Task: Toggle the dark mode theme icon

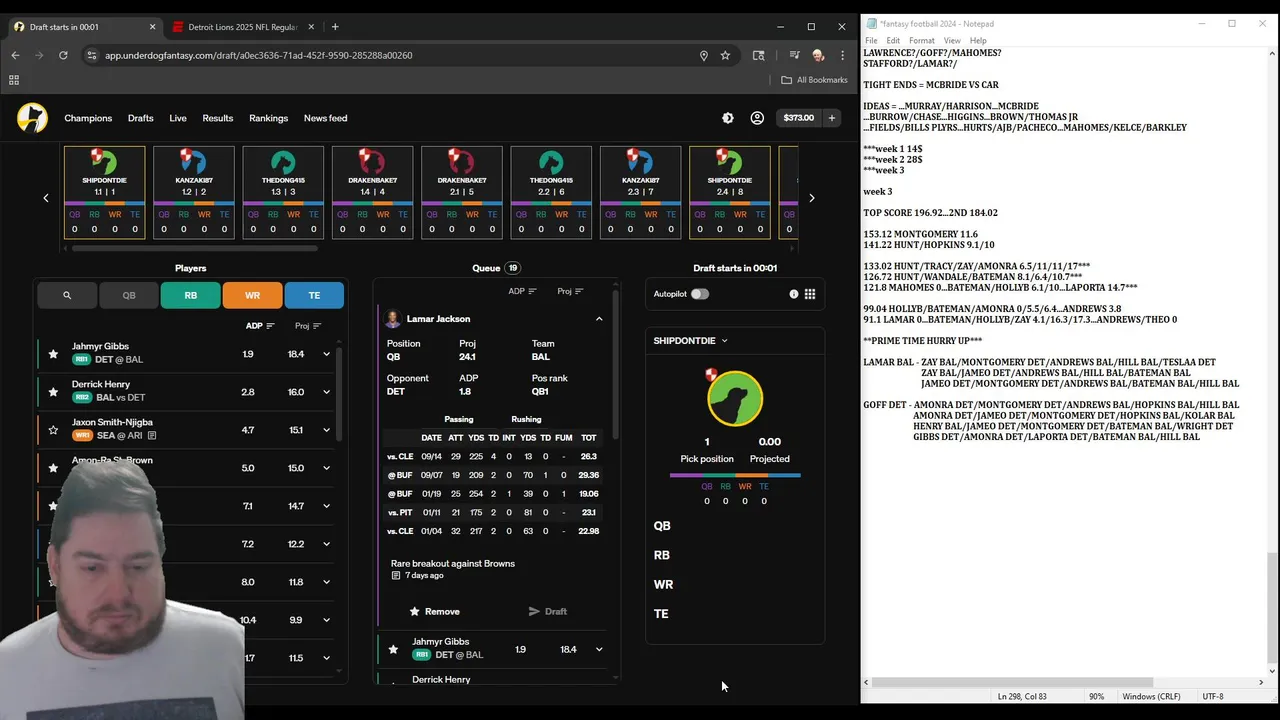Action: pos(728,118)
